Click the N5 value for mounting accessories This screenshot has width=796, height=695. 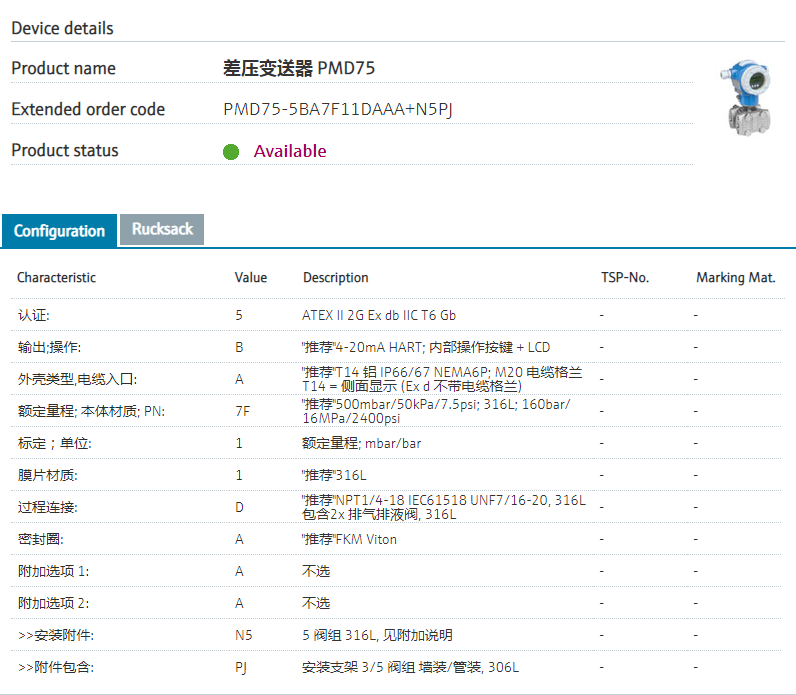(243, 635)
